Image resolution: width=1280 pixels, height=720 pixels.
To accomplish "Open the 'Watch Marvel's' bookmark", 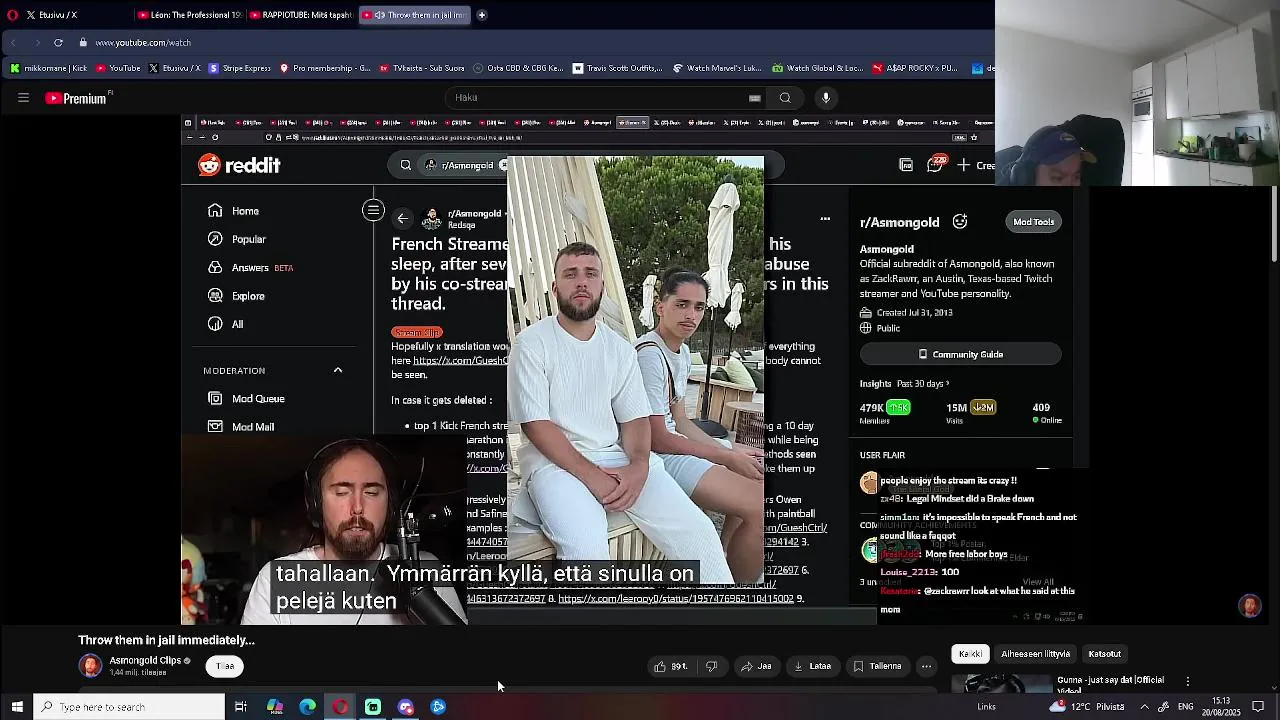I will click(717, 68).
